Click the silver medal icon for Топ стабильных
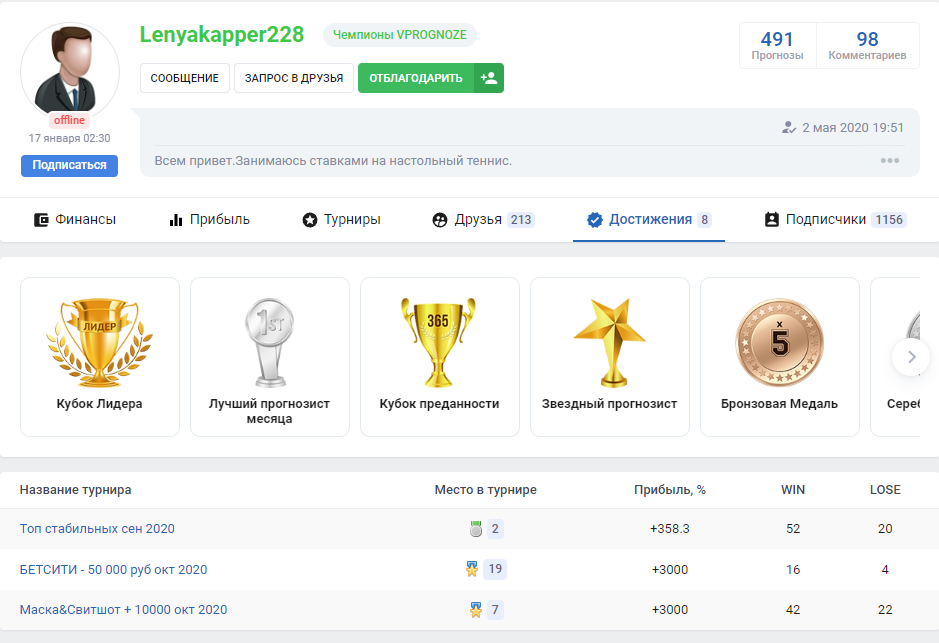Viewport: 939px width, 643px height. [475, 528]
